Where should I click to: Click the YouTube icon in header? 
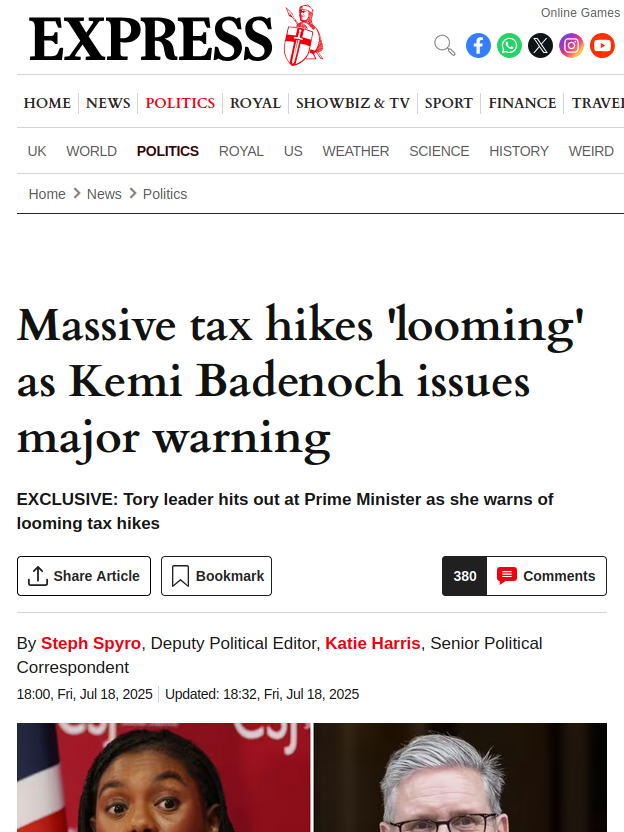click(x=602, y=45)
